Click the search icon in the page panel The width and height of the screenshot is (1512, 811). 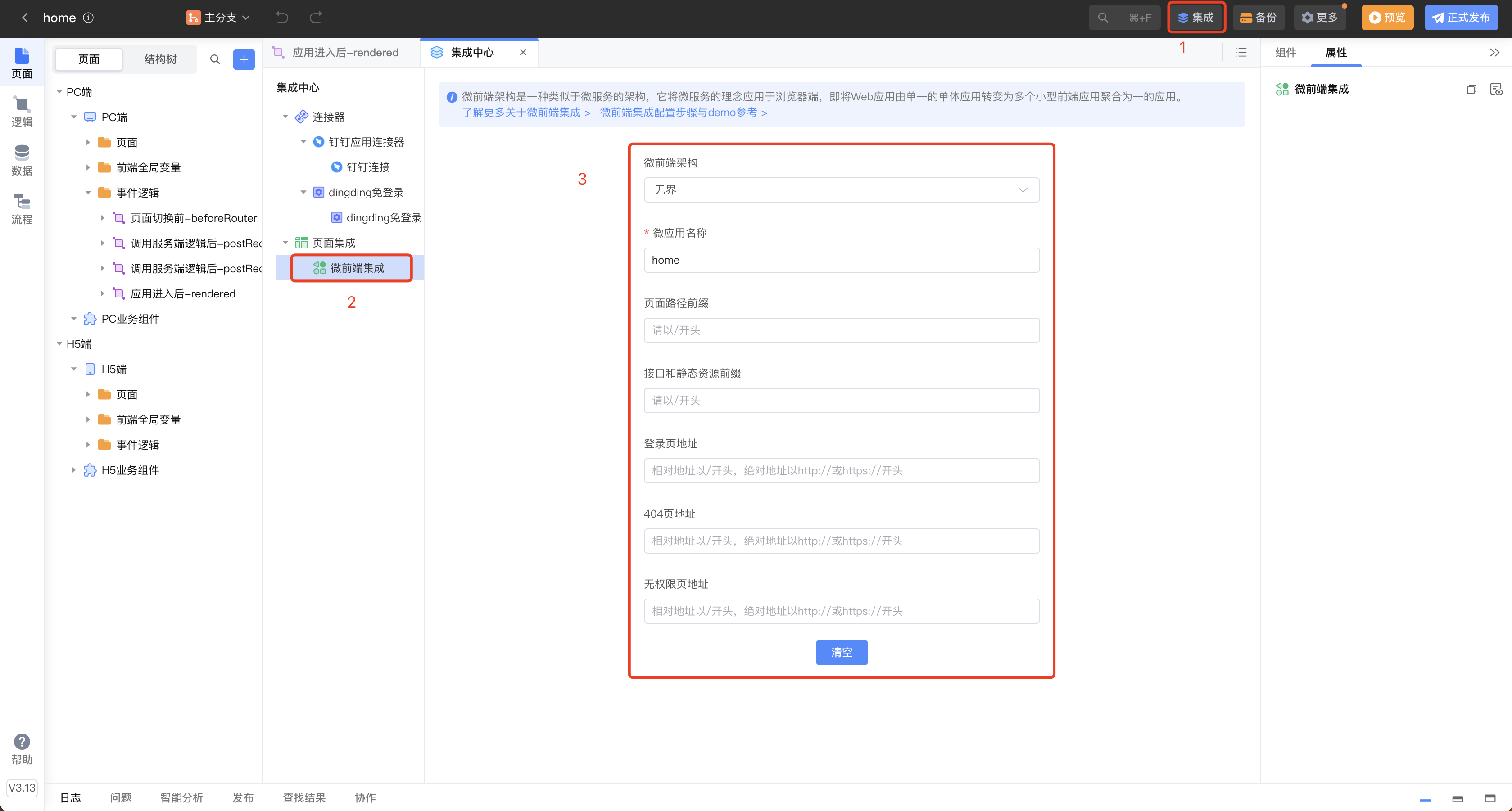(215, 59)
